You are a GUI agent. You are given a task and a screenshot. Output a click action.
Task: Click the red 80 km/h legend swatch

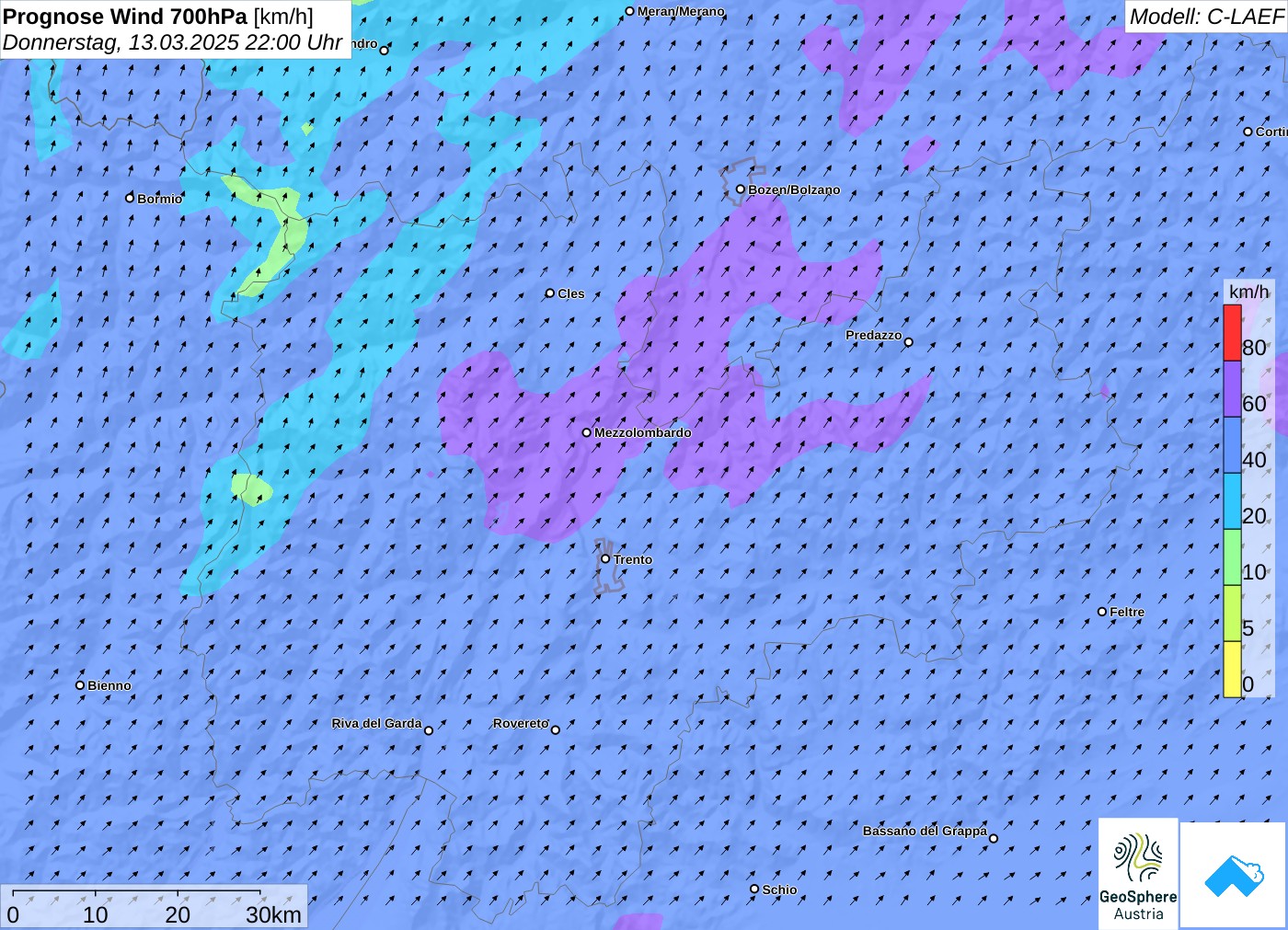click(x=1232, y=333)
